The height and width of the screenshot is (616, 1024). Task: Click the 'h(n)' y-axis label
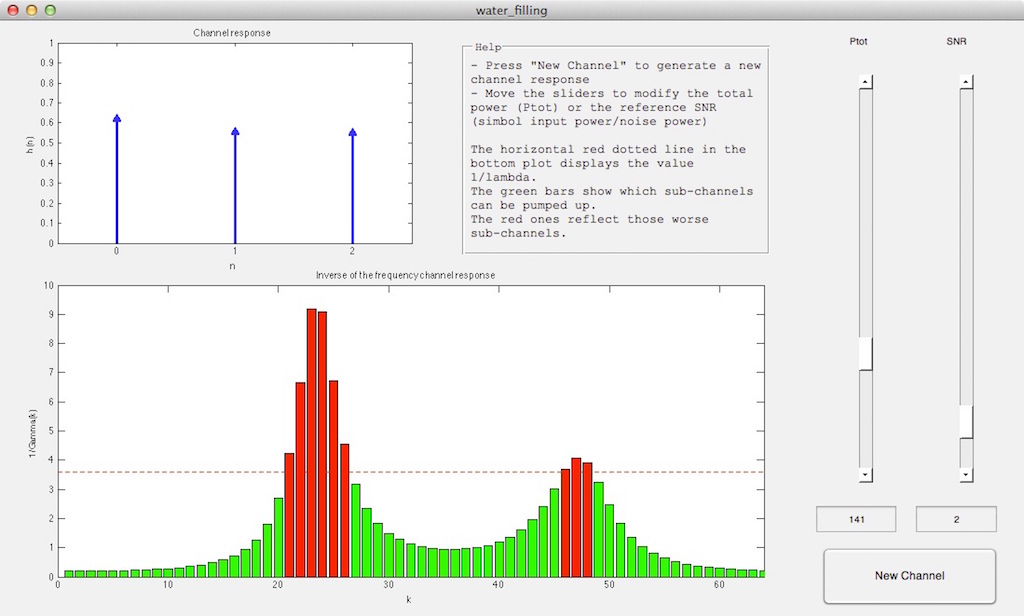(x=30, y=145)
